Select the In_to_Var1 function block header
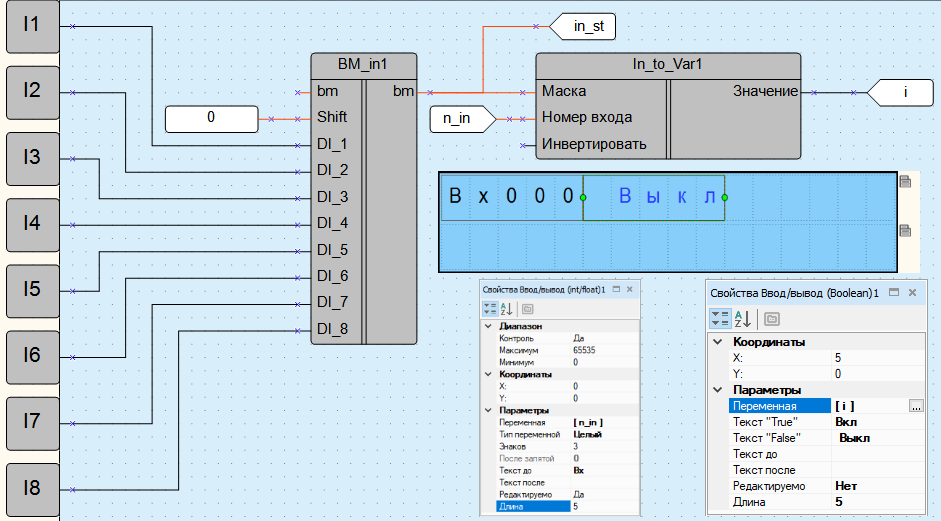 click(x=667, y=64)
